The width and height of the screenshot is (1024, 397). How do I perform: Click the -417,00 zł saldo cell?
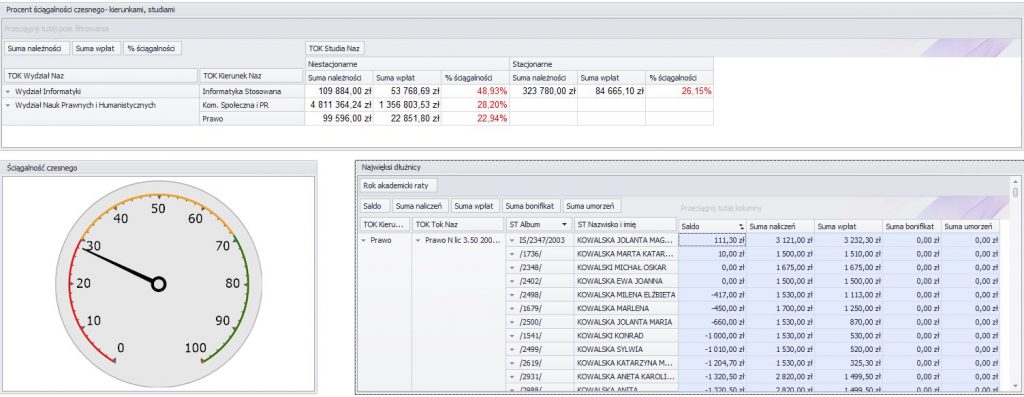(712, 294)
